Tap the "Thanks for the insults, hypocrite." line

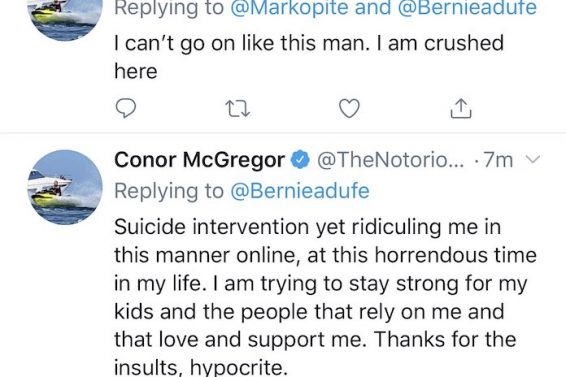click(315, 354)
